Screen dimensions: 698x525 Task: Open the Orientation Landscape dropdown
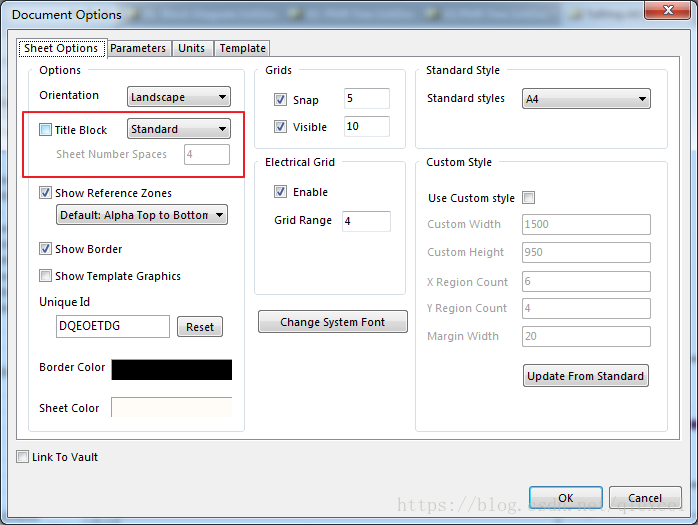(x=179, y=97)
